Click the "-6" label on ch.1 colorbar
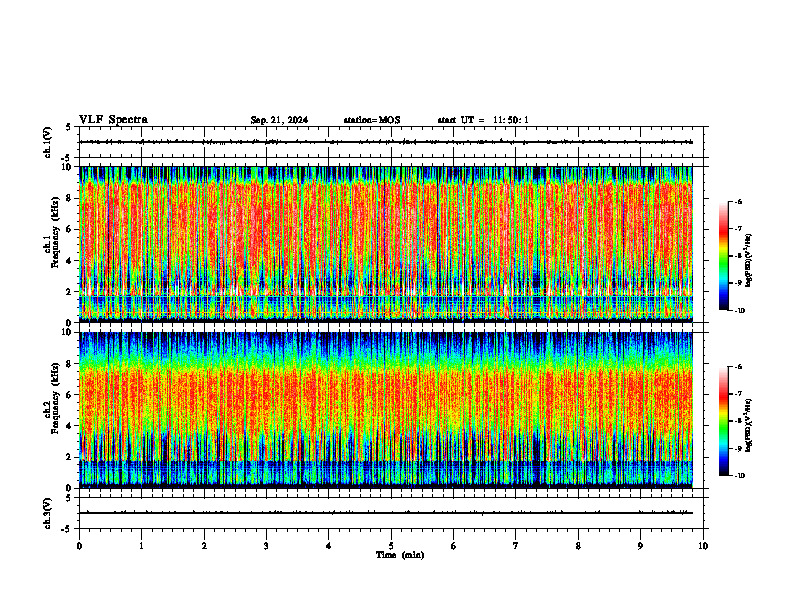 coord(738,202)
